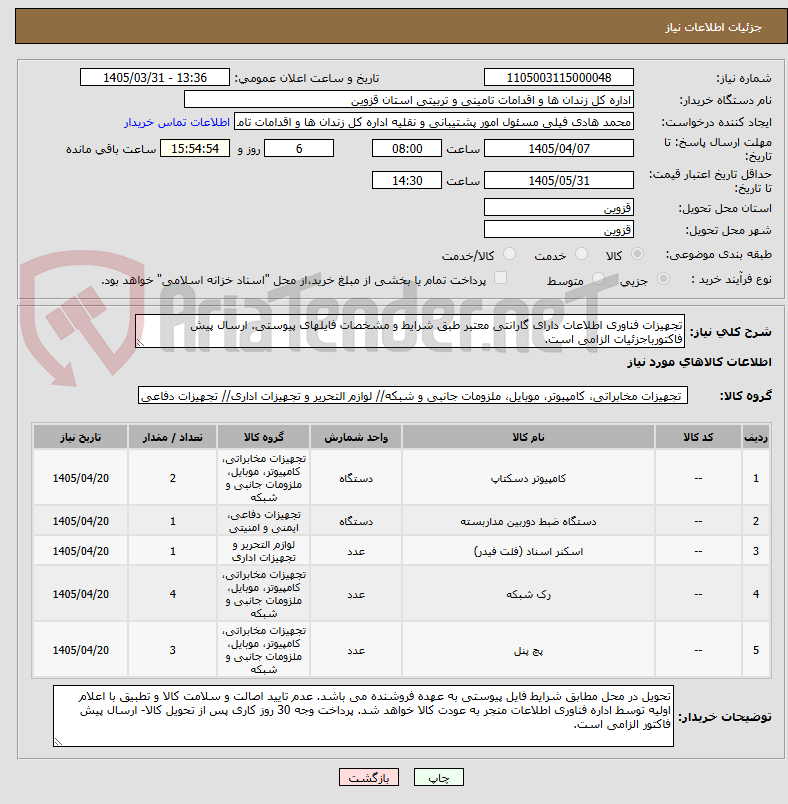Screen dimensions: 788x804
Task: Click the deadline time field 08:00
Action: click(x=407, y=149)
